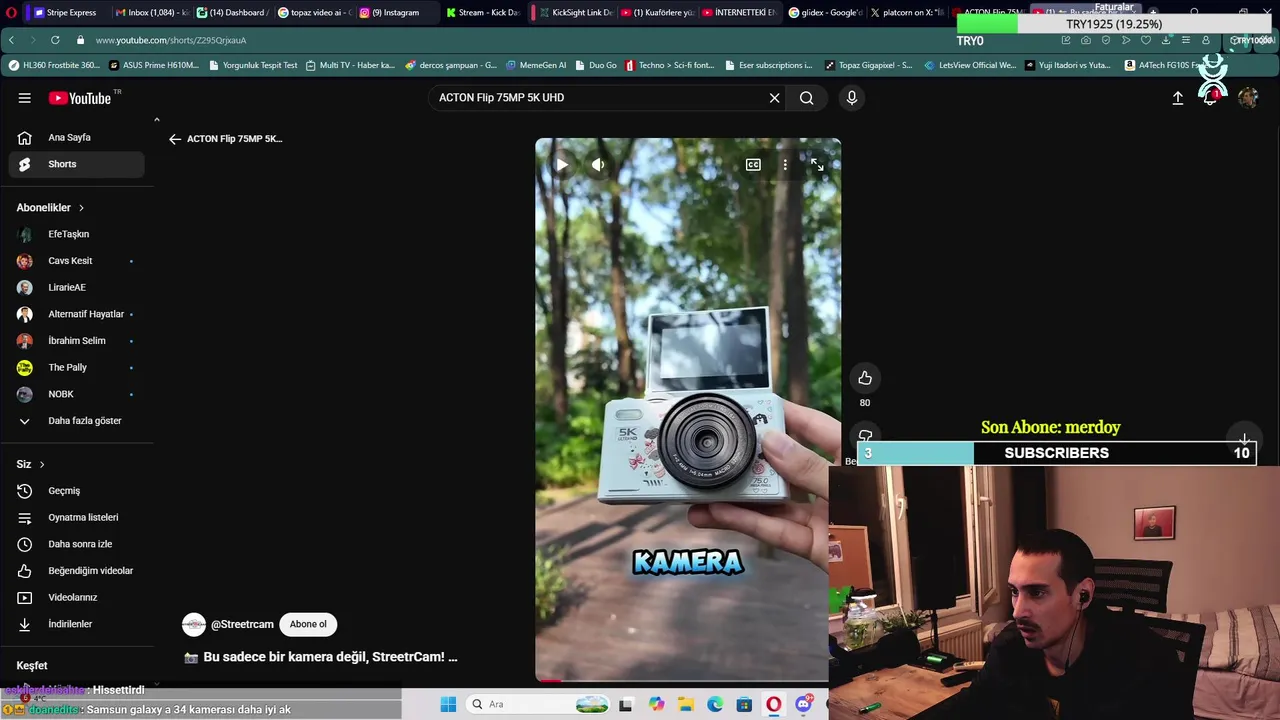Expand the Siz section chevron
Viewport: 1280px width, 720px height.
pyautogui.click(x=42, y=465)
